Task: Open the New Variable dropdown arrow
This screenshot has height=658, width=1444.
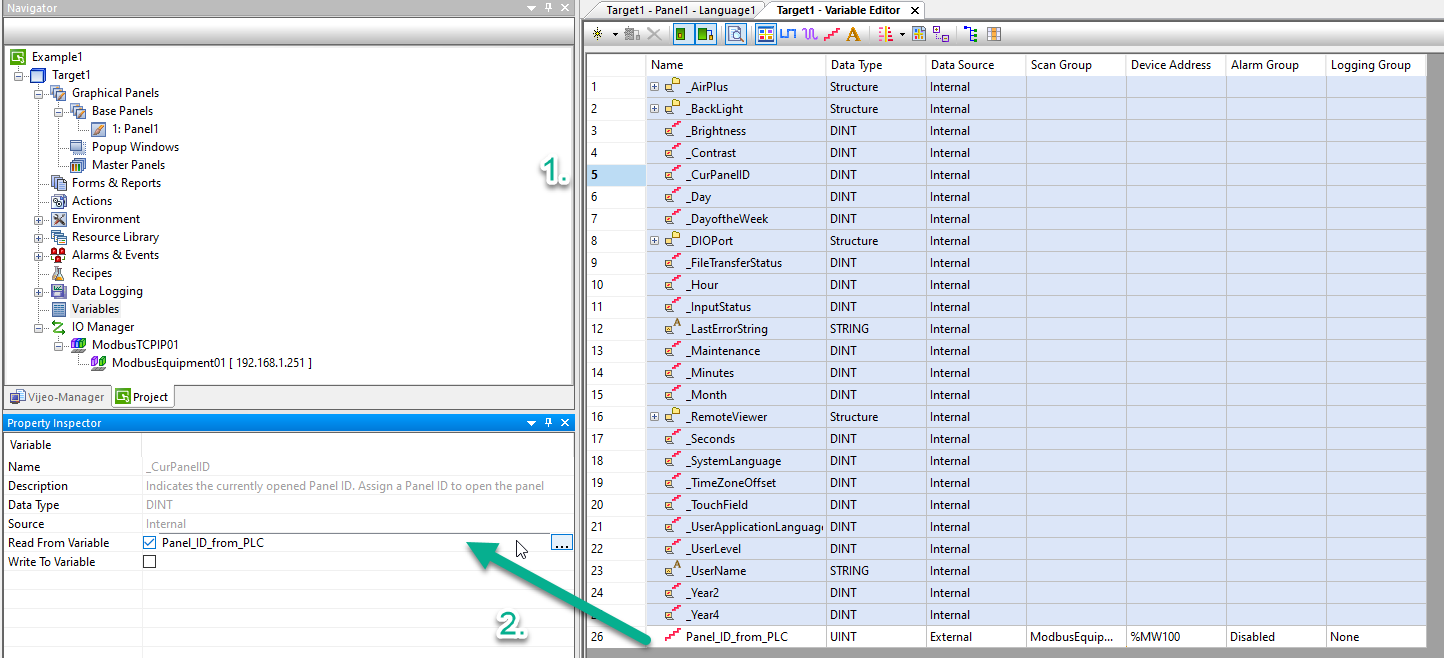Action: [x=615, y=35]
